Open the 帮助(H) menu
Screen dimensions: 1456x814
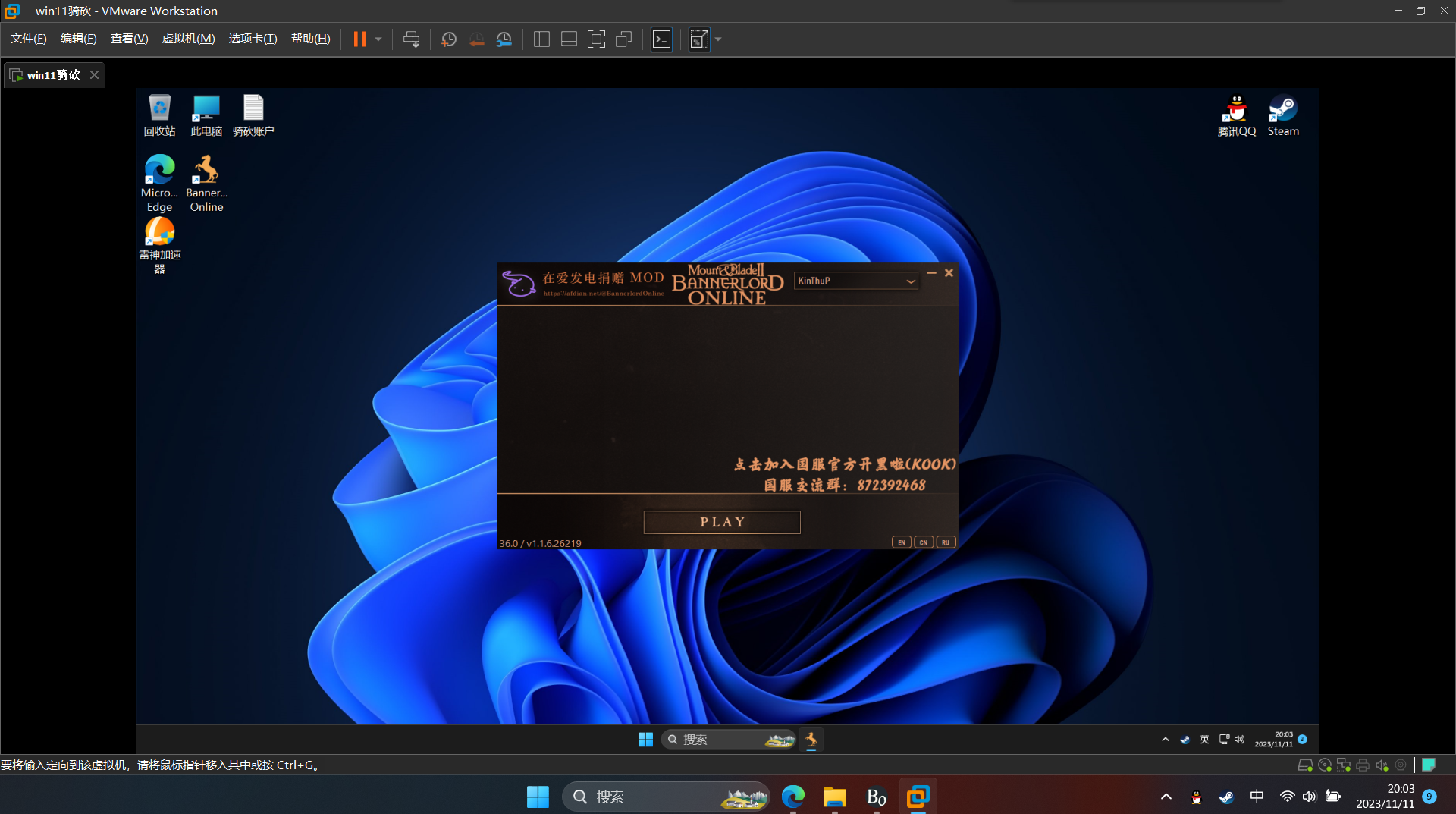[311, 39]
